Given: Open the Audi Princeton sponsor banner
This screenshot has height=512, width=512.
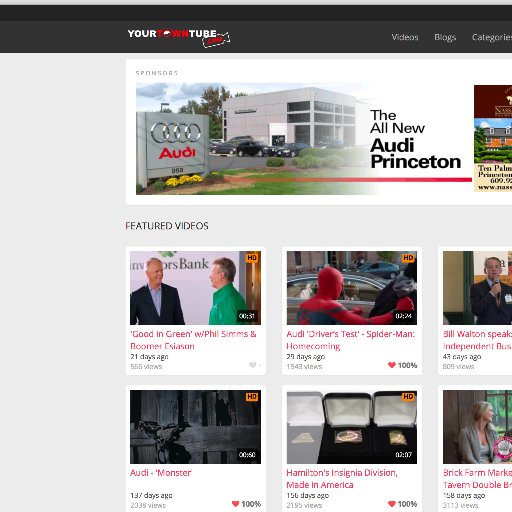Looking at the screenshot, I should [304, 139].
